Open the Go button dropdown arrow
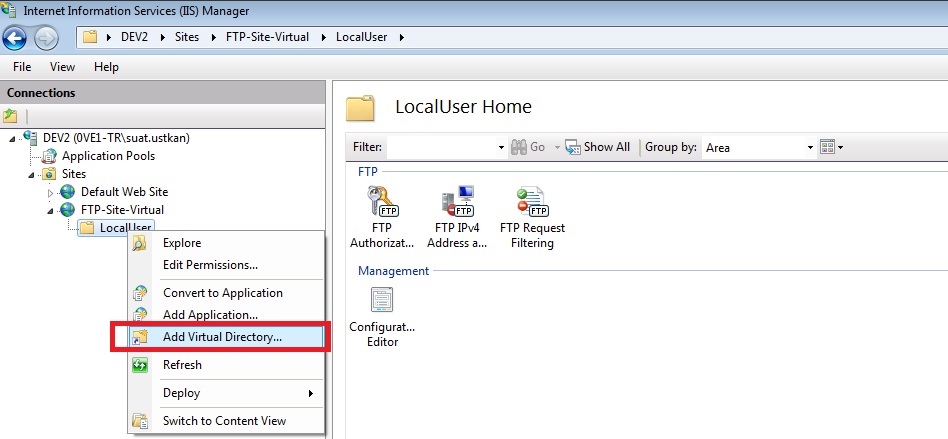This screenshot has height=439, width=948. pos(556,148)
